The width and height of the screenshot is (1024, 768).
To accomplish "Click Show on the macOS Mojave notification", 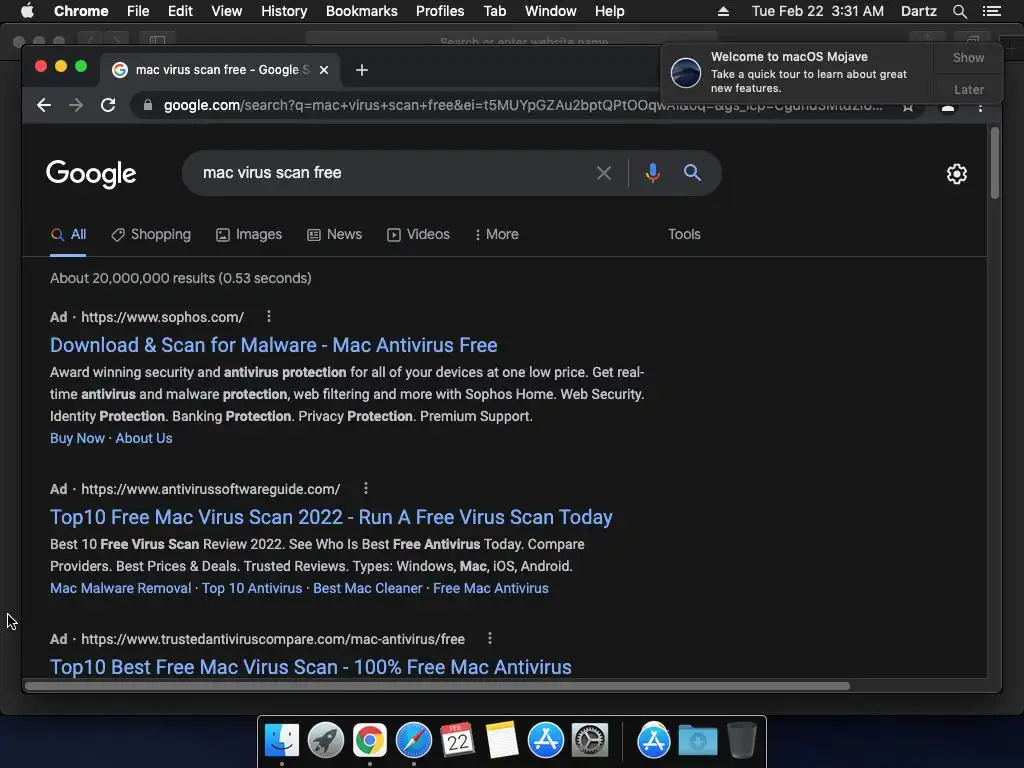I will [968, 57].
